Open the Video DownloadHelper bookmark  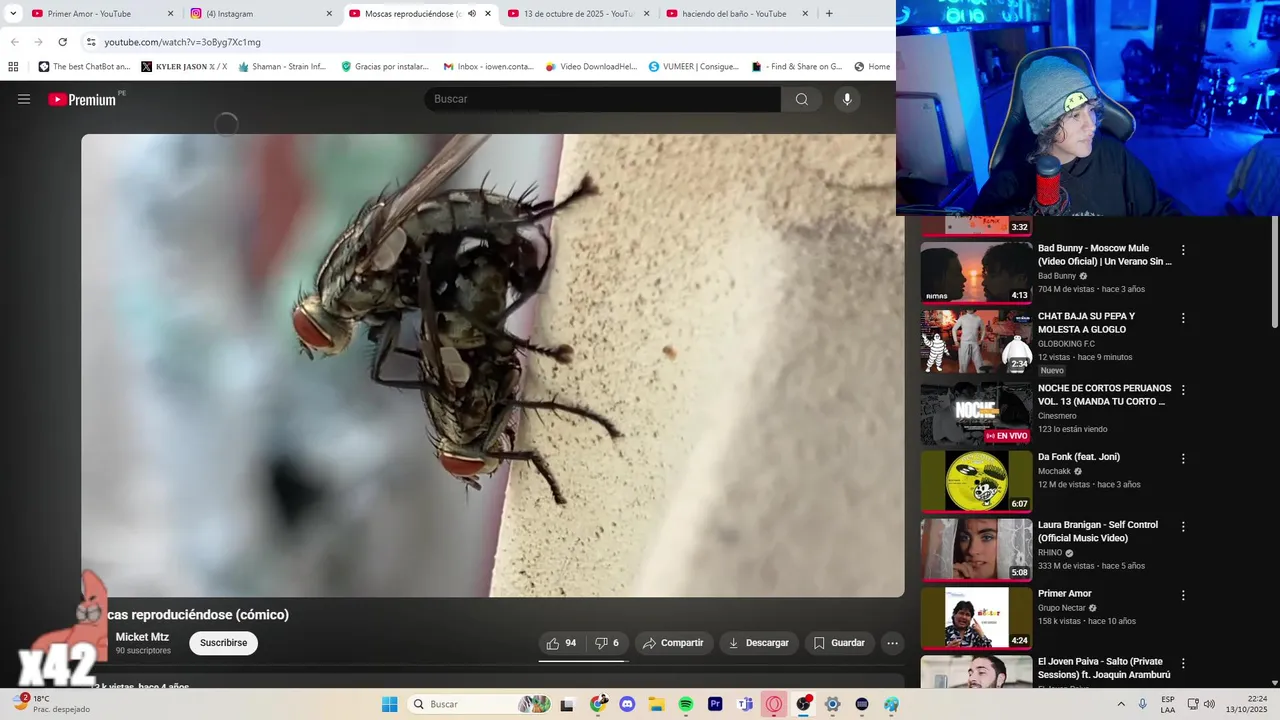[x=591, y=67]
